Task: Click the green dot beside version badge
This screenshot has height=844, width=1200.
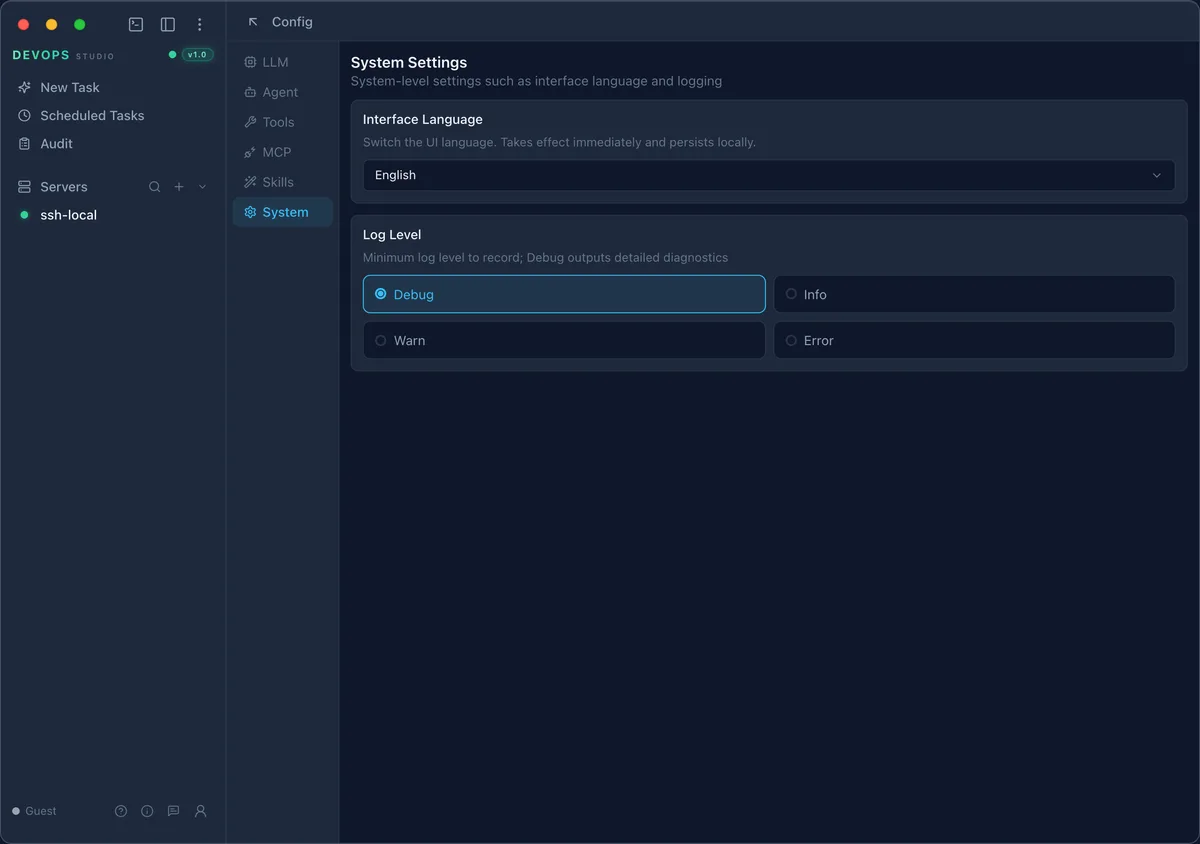Action: tap(172, 55)
